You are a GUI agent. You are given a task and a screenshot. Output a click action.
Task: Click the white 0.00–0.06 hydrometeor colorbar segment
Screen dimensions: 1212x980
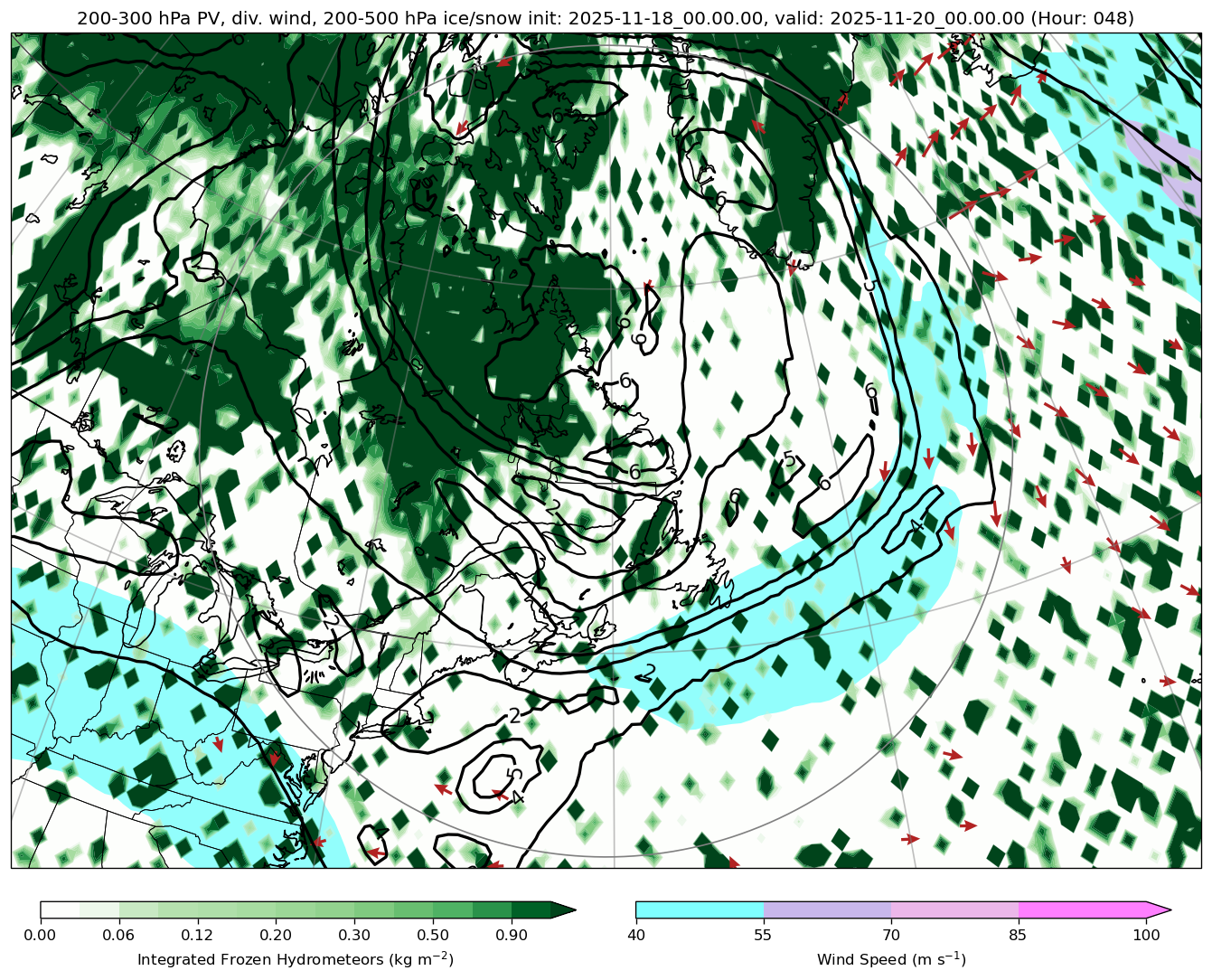[x=60, y=909]
